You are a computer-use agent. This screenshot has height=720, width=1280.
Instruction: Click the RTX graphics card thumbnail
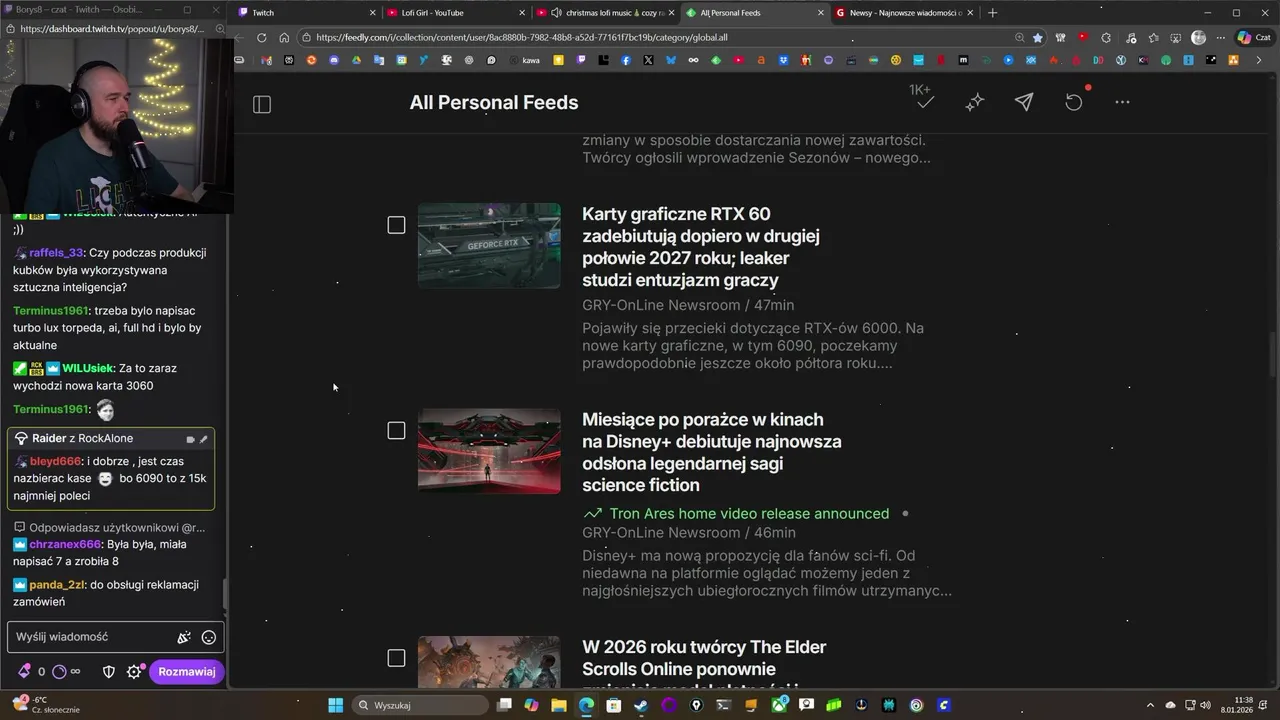[489, 246]
